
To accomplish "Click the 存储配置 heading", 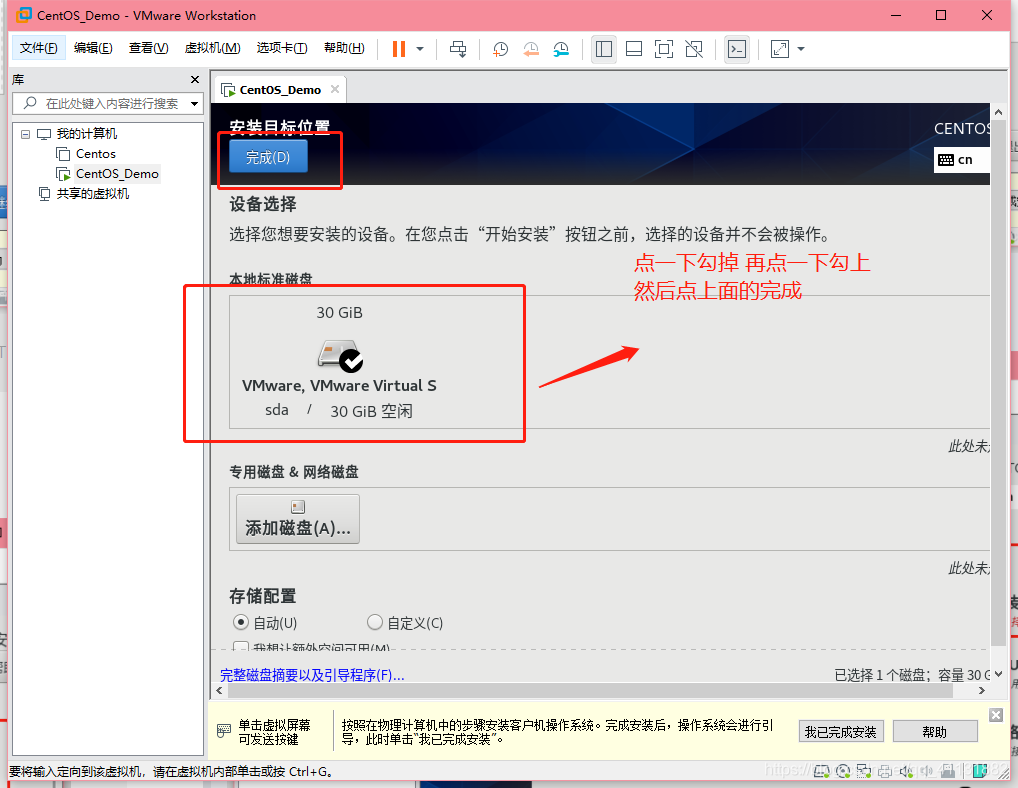I will pos(262,595).
